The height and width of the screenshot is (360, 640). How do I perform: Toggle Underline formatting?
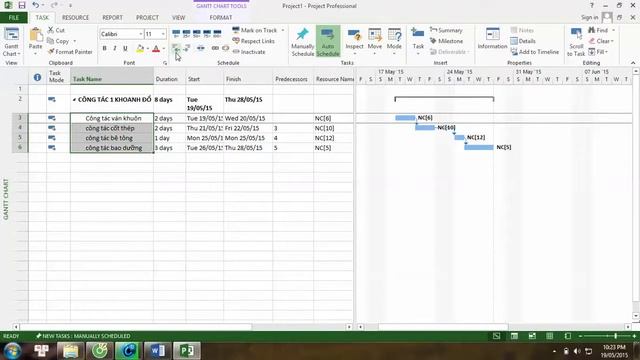pos(125,48)
